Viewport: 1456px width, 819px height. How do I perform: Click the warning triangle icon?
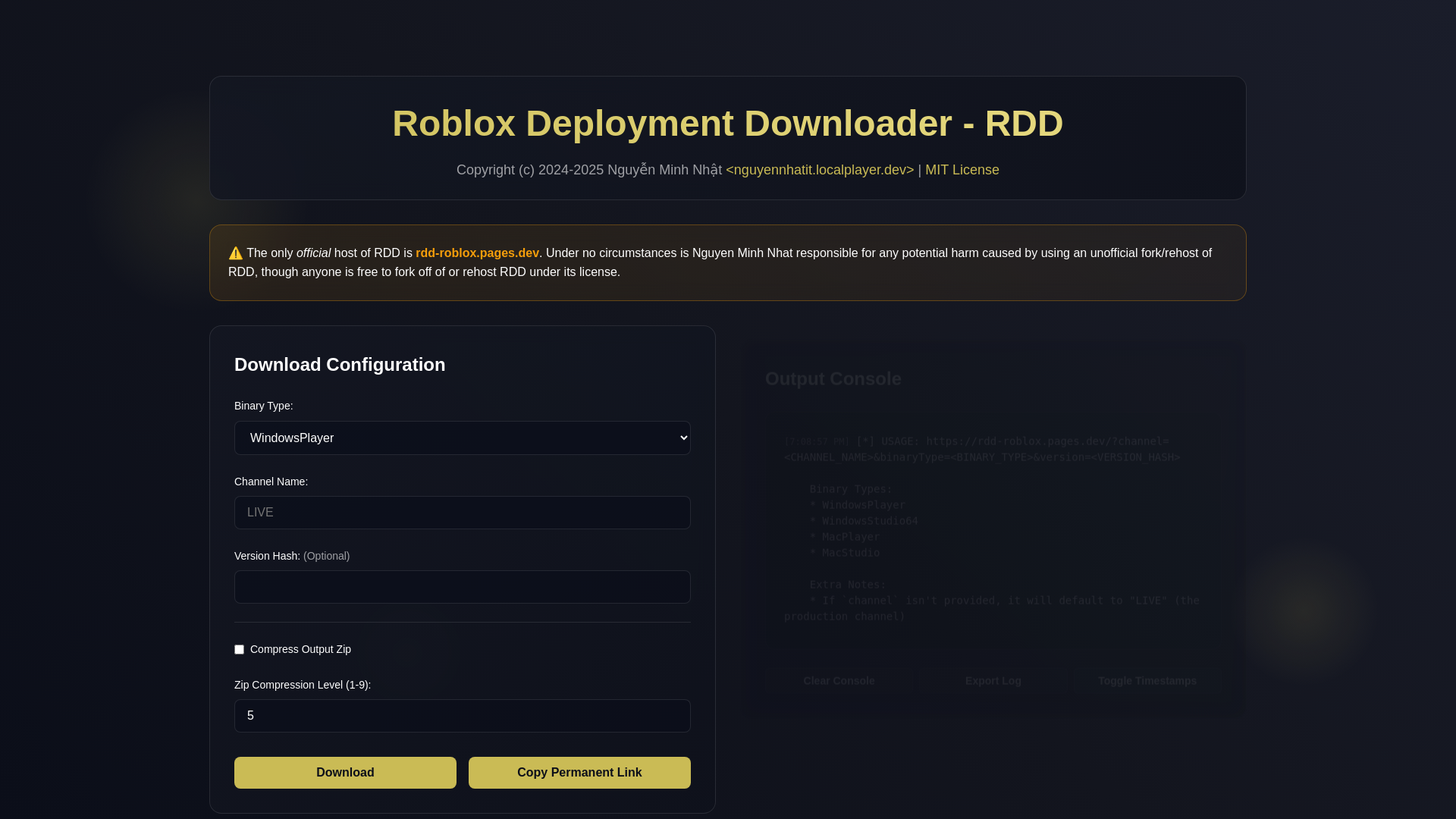pos(236,253)
